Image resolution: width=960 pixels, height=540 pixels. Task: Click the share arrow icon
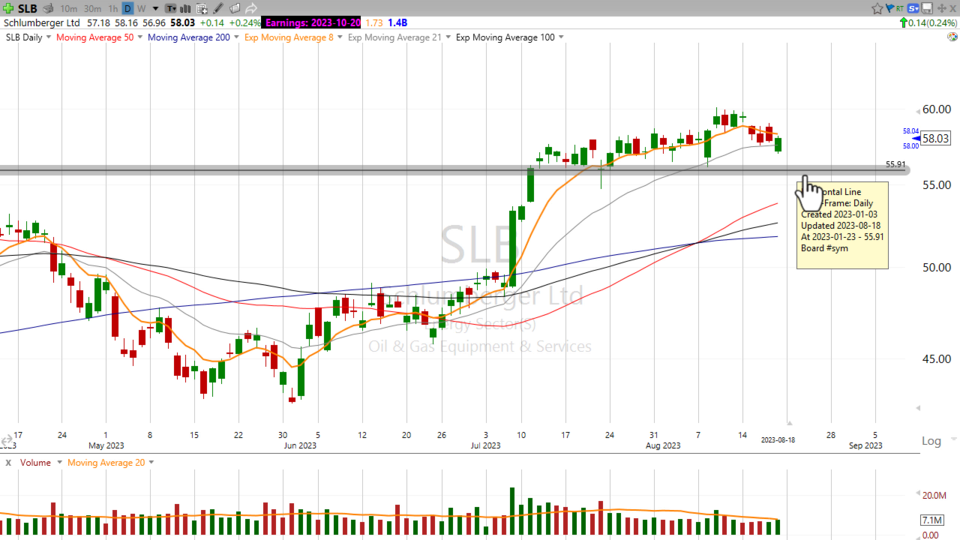(251, 9)
